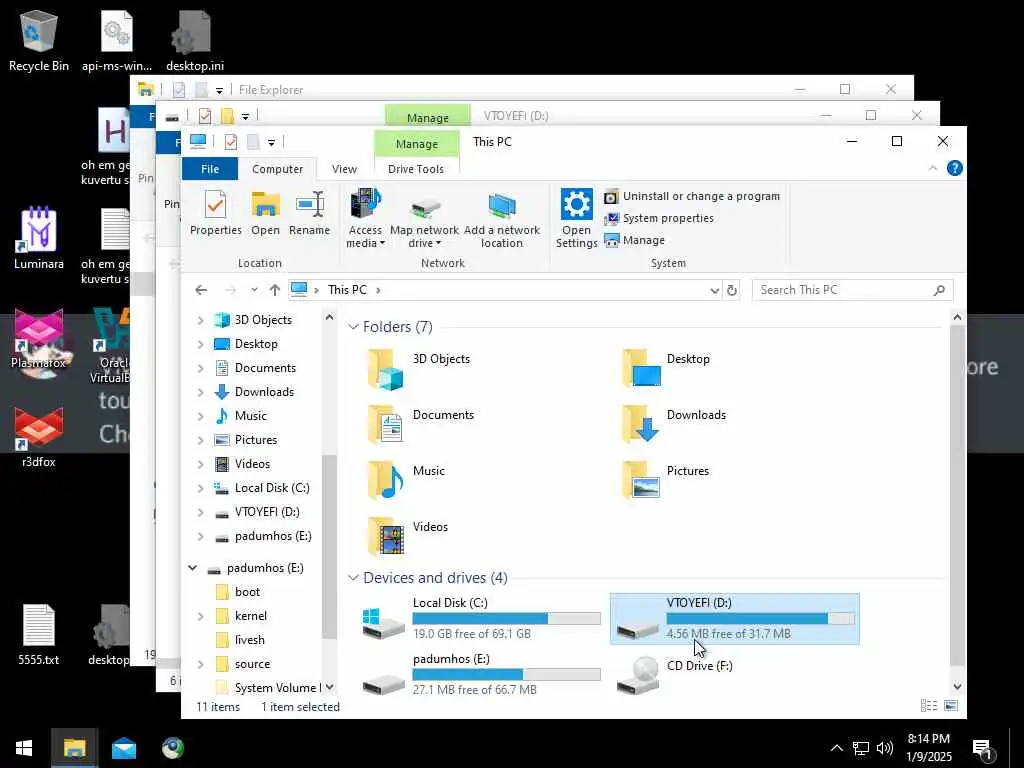Click the Properties icon in the ribbon
This screenshot has height=768, width=1024.
(216, 213)
